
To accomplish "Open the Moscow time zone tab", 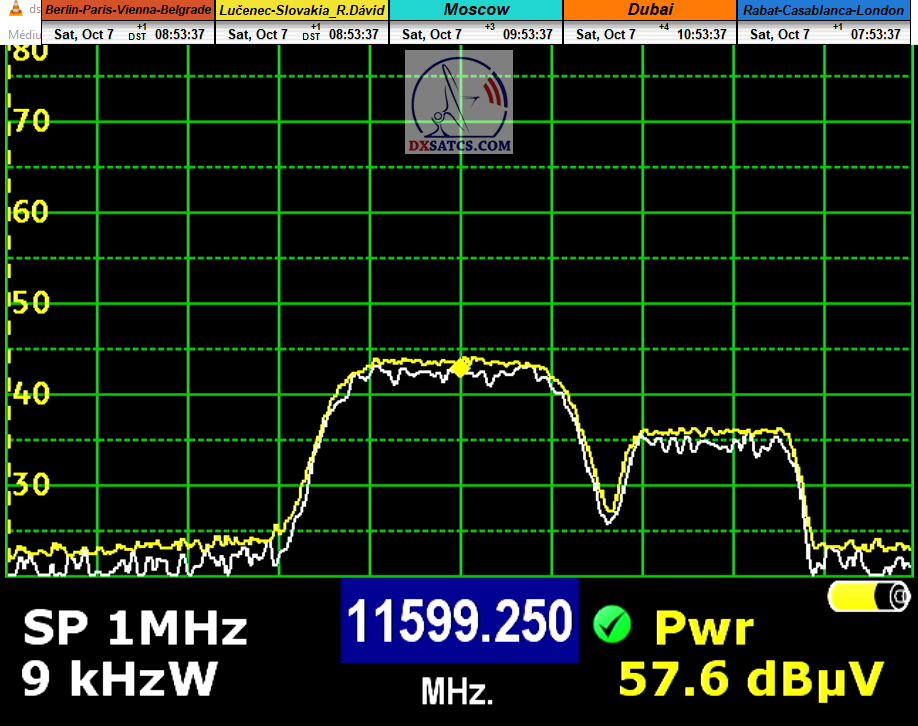I will pos(476,10).
